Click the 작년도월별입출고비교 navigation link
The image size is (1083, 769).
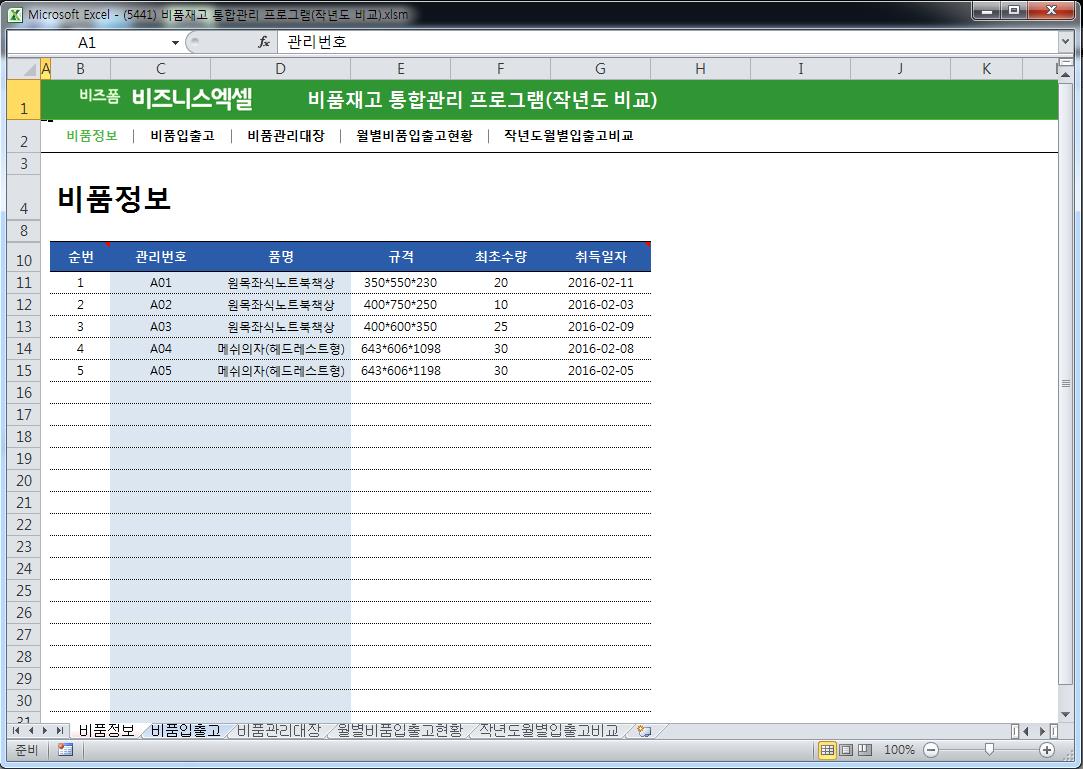[568, 136]
